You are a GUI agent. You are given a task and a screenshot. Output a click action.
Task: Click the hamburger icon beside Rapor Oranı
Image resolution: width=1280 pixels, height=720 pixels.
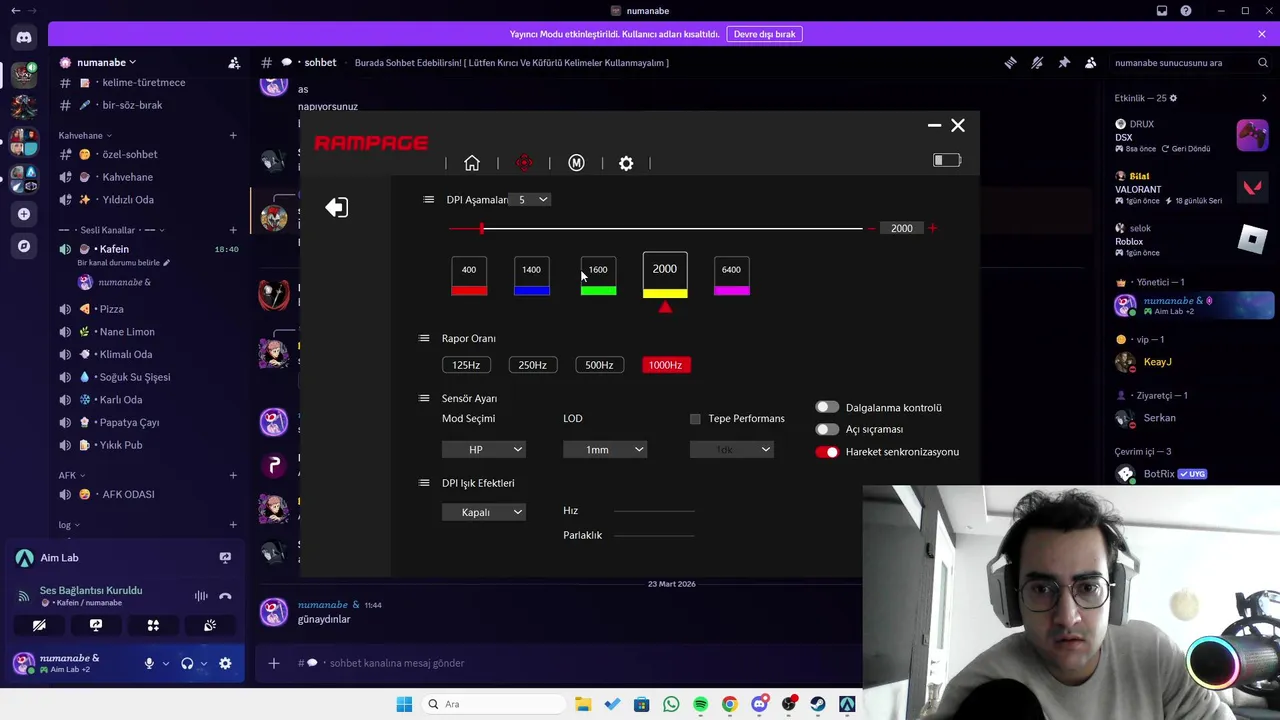point(424,338)
